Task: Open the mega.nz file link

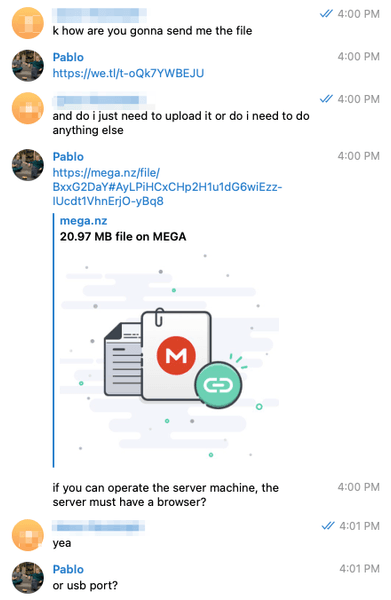Action: click(x=167, y=187)
